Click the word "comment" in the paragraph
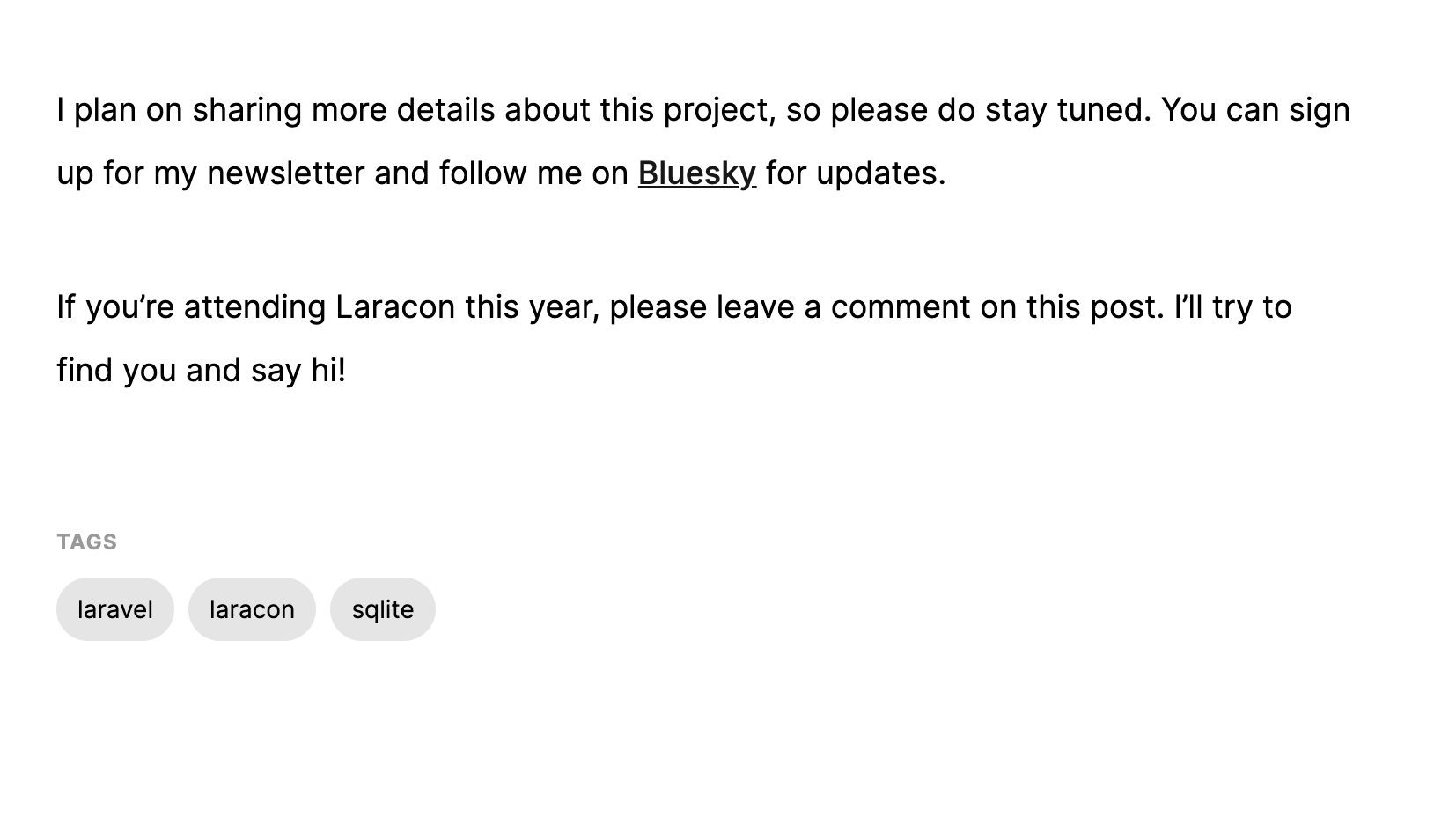The image size is (1456, 840). 901,307
